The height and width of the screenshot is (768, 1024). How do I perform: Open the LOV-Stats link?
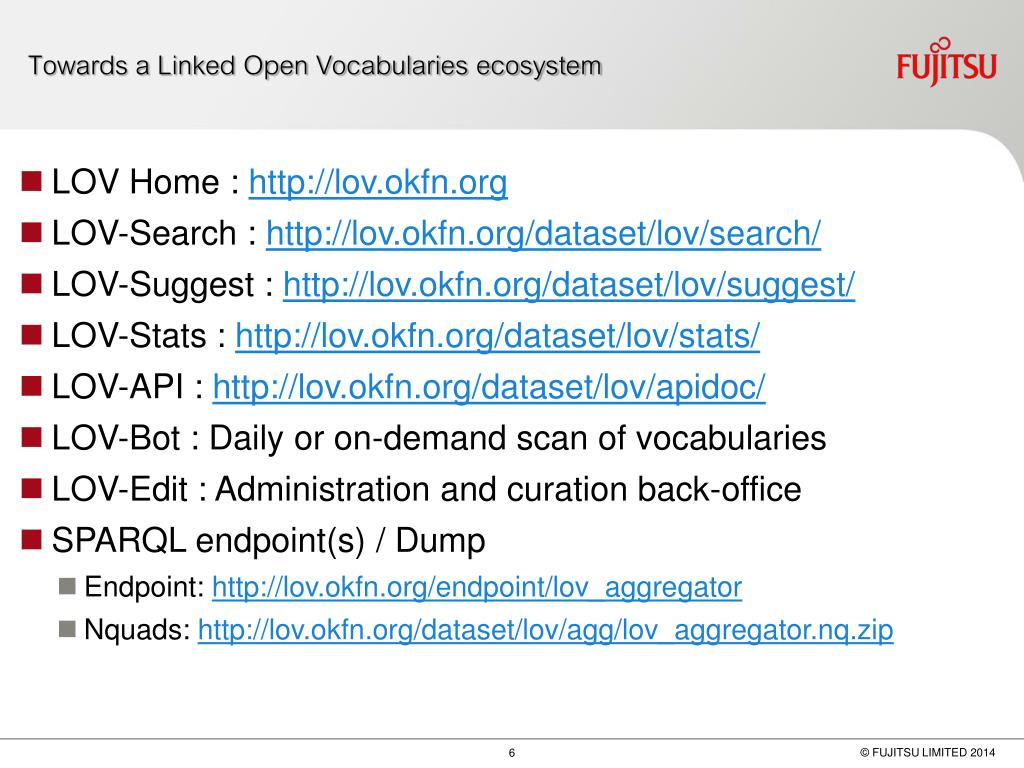(x=497, y=336)
